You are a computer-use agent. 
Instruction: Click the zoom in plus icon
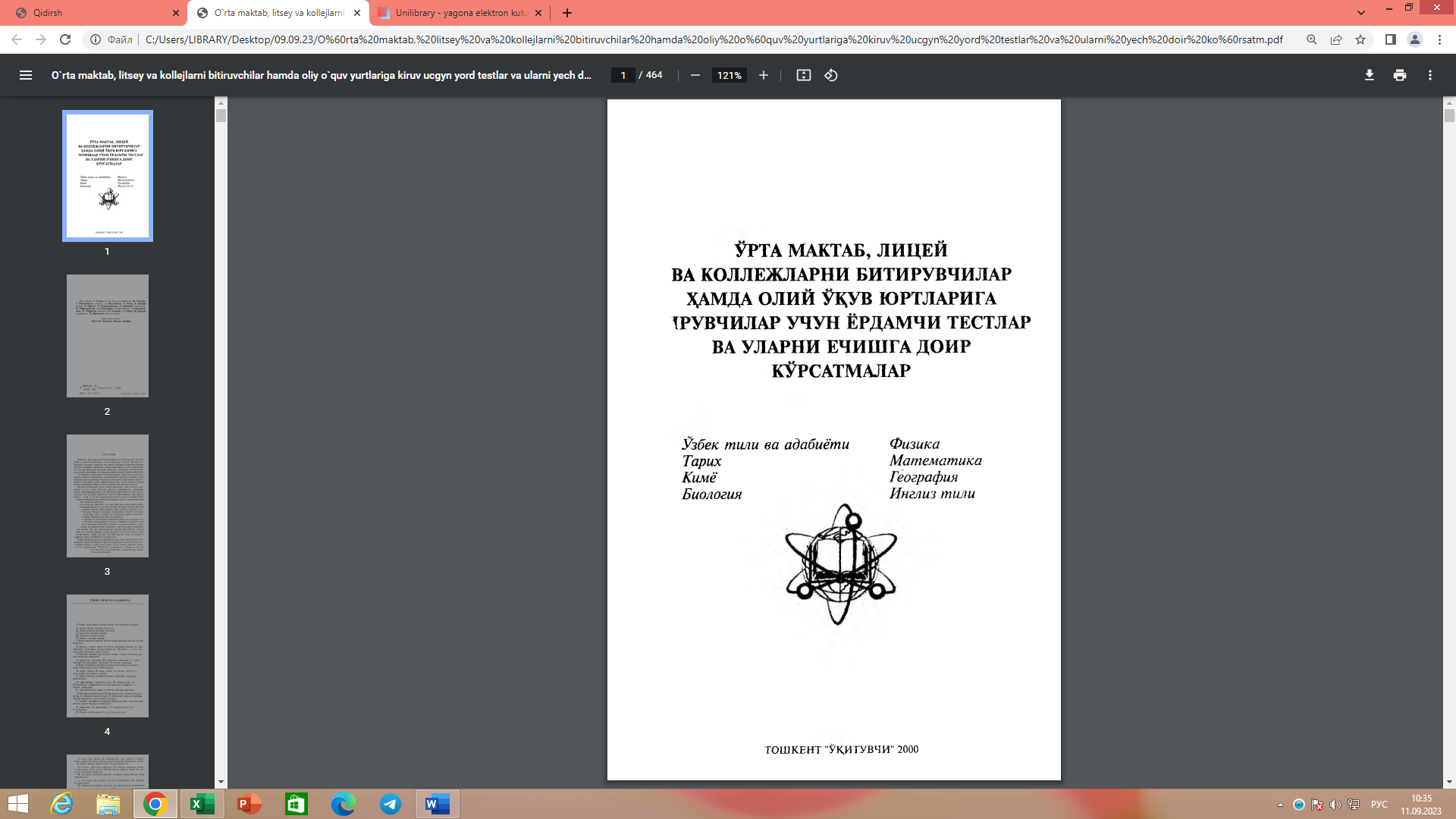click(x=763, y=75)
